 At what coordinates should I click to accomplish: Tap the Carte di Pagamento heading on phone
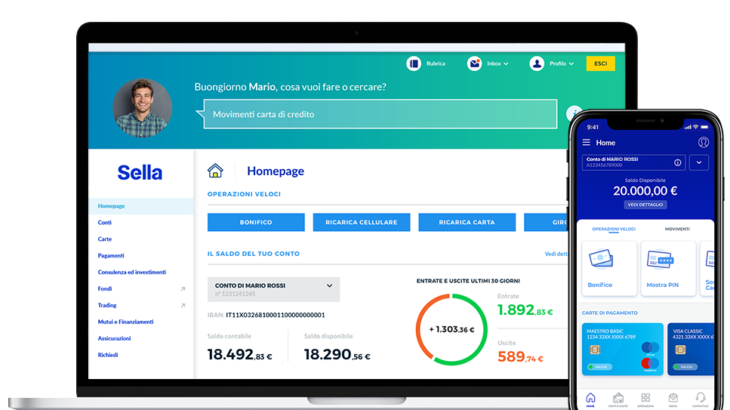coord(609,313)
